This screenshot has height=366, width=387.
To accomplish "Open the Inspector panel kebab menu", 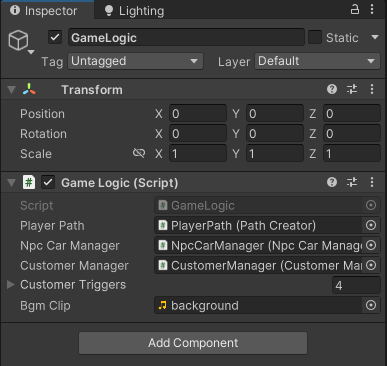I will coord(372,9).
